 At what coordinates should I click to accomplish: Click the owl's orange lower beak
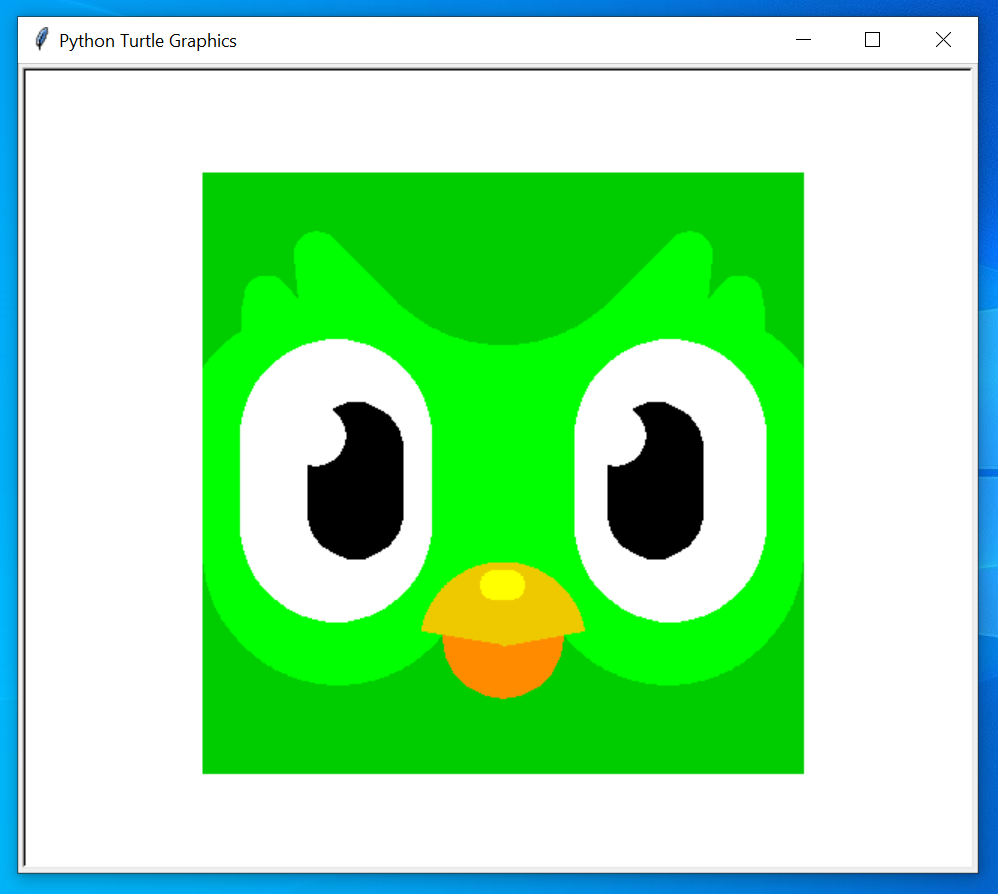pos(503,668)
